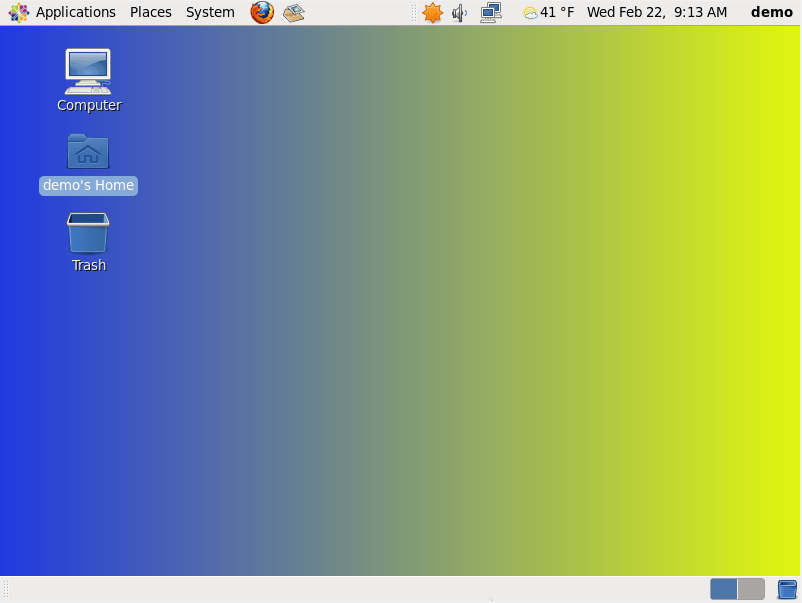Click the orange update notification icon
Screen dimensions: 802x603
coord(432,12)
